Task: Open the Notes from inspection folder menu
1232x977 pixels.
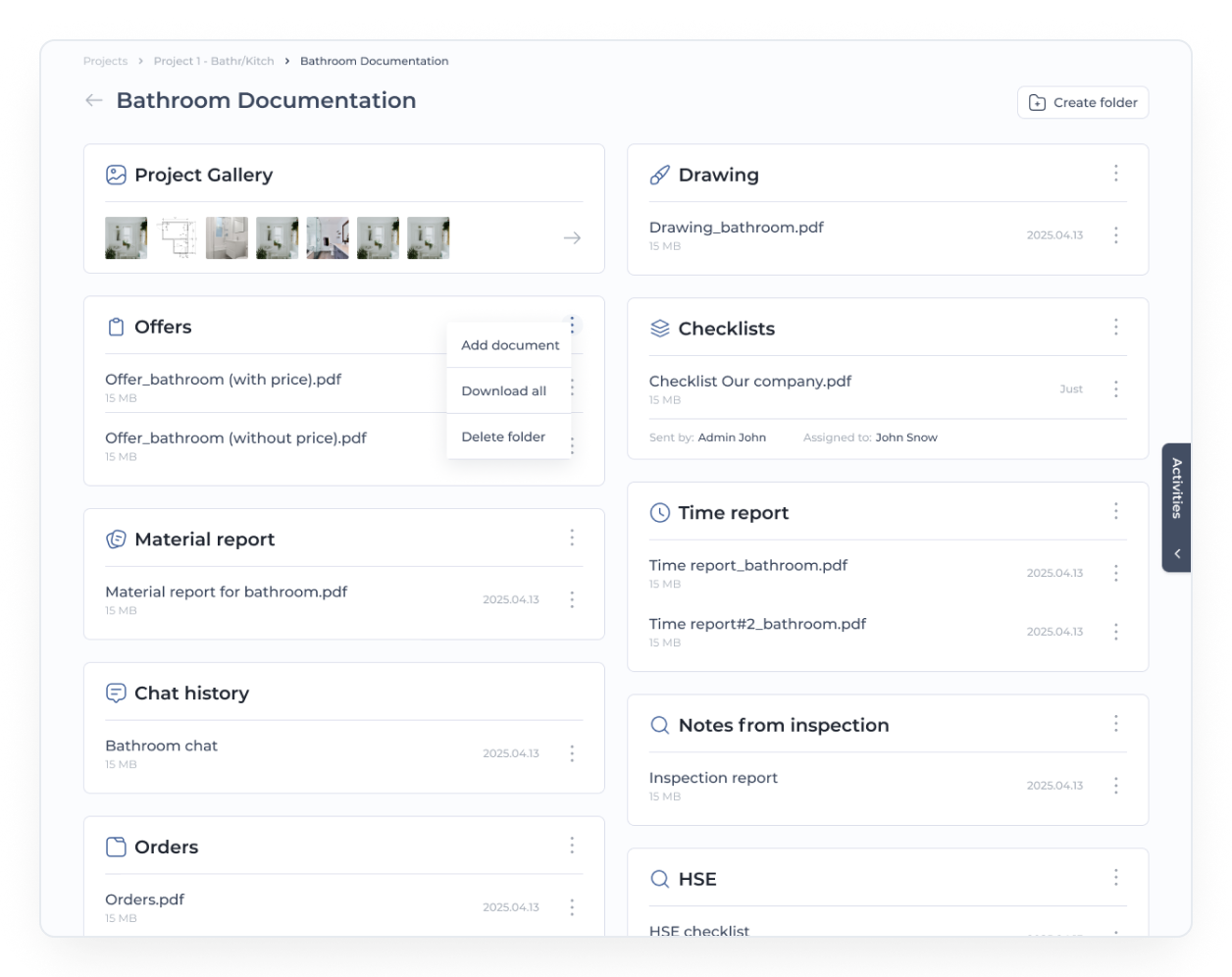Action: (1115, 724)
